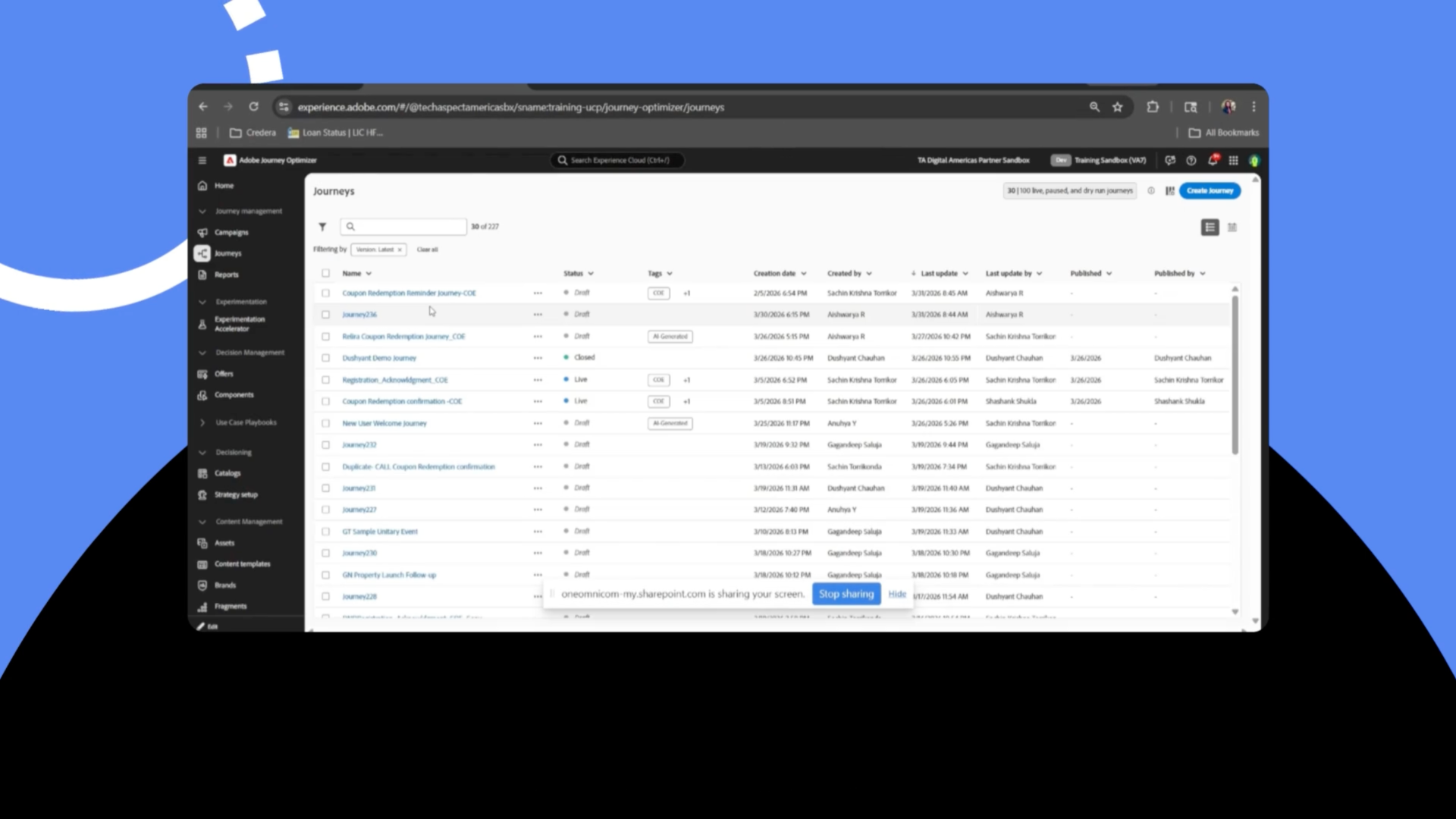Screen dimensions: 1456x819
Task: Click the journey table vertical scrollbar
Action: pyautogui.click(x=1235, y=375)
